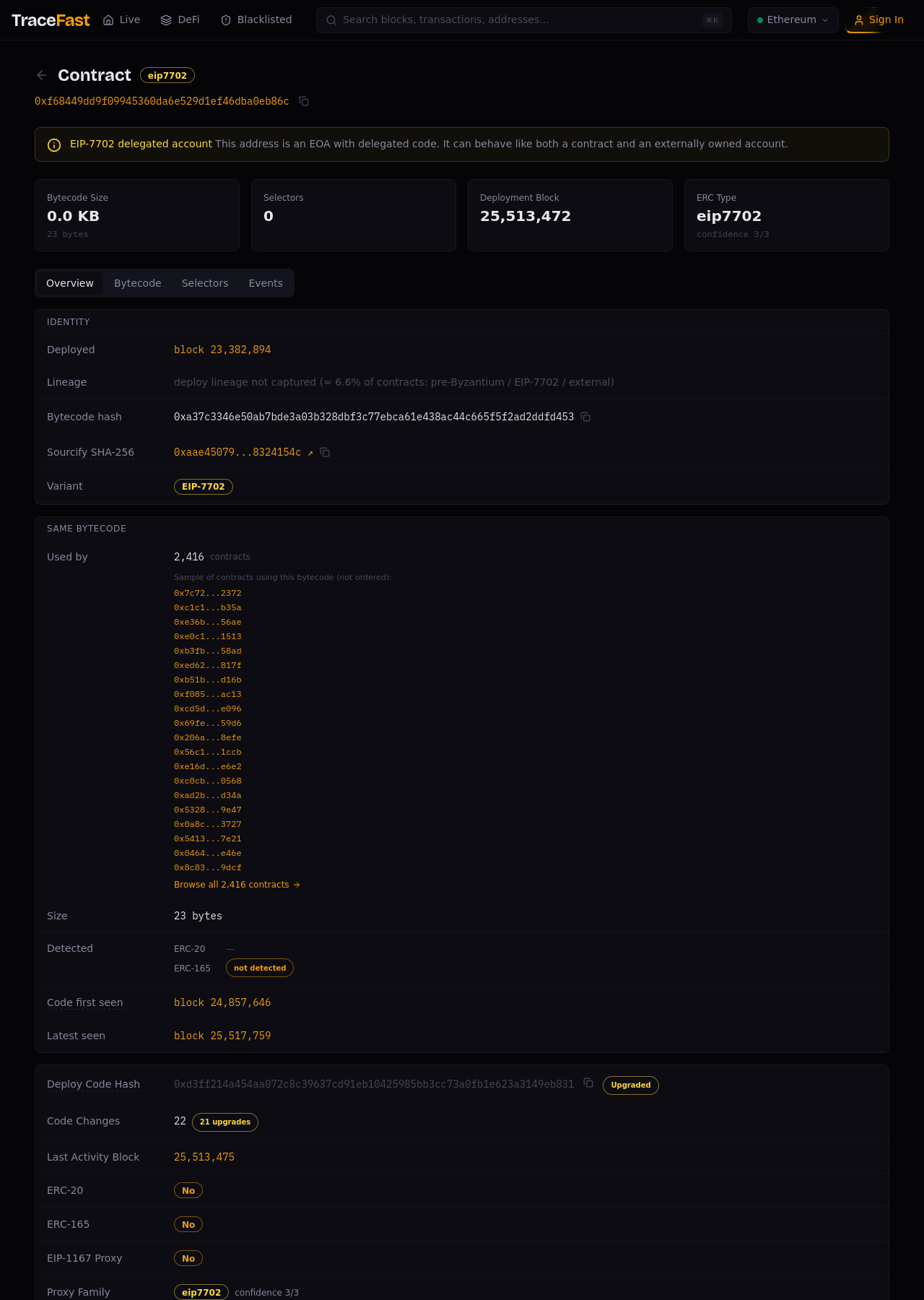The height and width of the screenshot is (1300, 924).
Task: Click the 'Sourcify SHA-256' label
Action: [x=90, y=452]
